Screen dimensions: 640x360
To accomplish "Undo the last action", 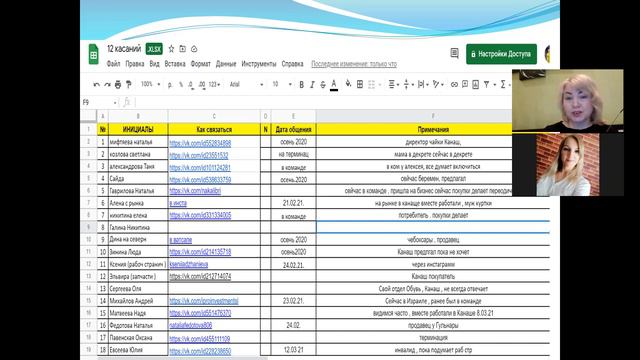I will (97, 84).
